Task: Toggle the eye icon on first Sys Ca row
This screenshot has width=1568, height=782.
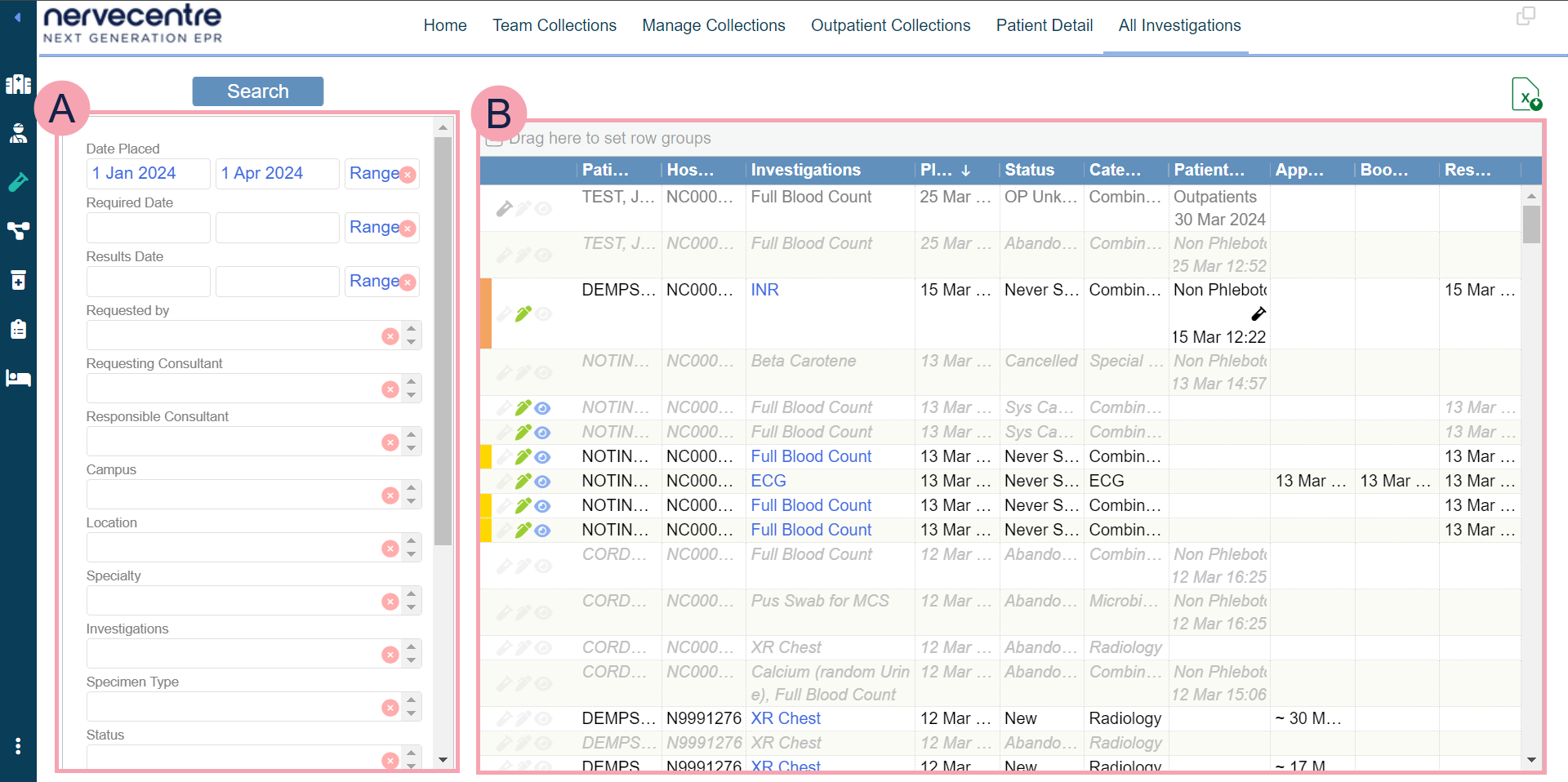Action: (x=543, y=408)
